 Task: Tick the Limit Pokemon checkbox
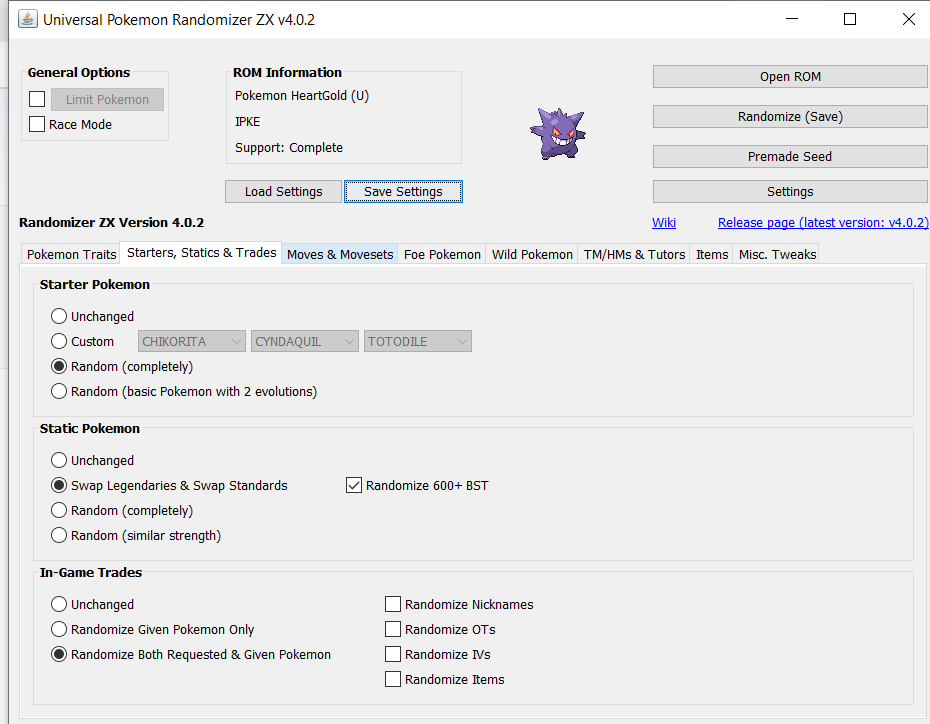tap(37, 99)
